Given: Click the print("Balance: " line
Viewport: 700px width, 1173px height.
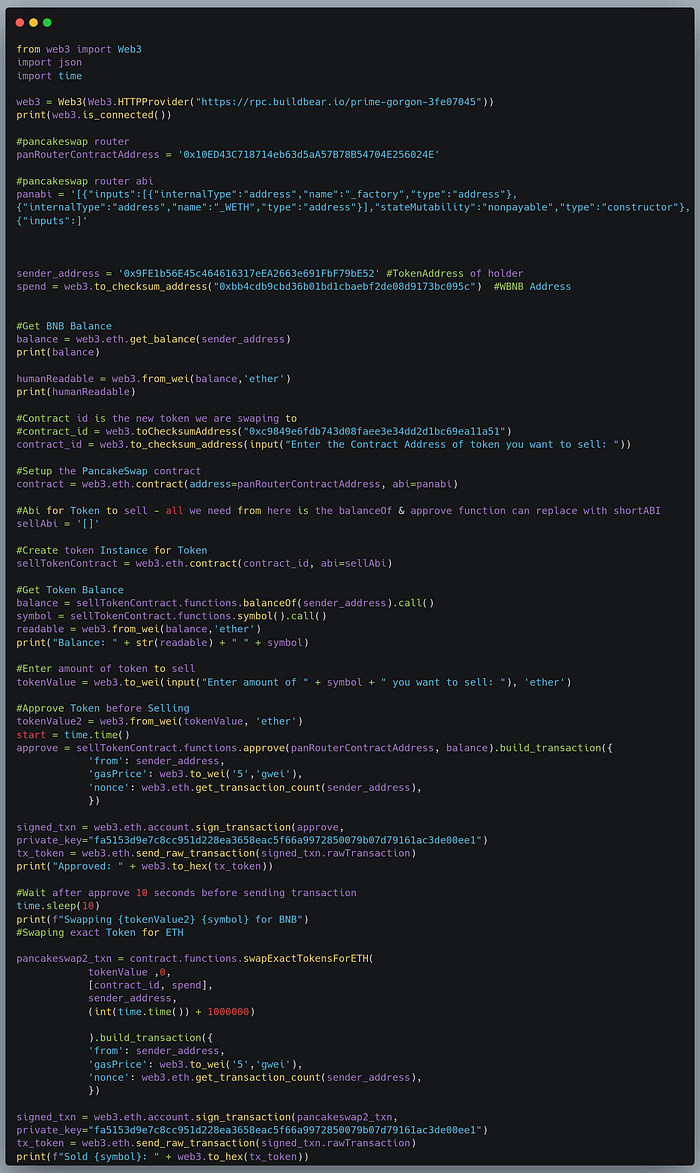Looking at the screenshot, I should pyautogui.click(x=162, y=643).
